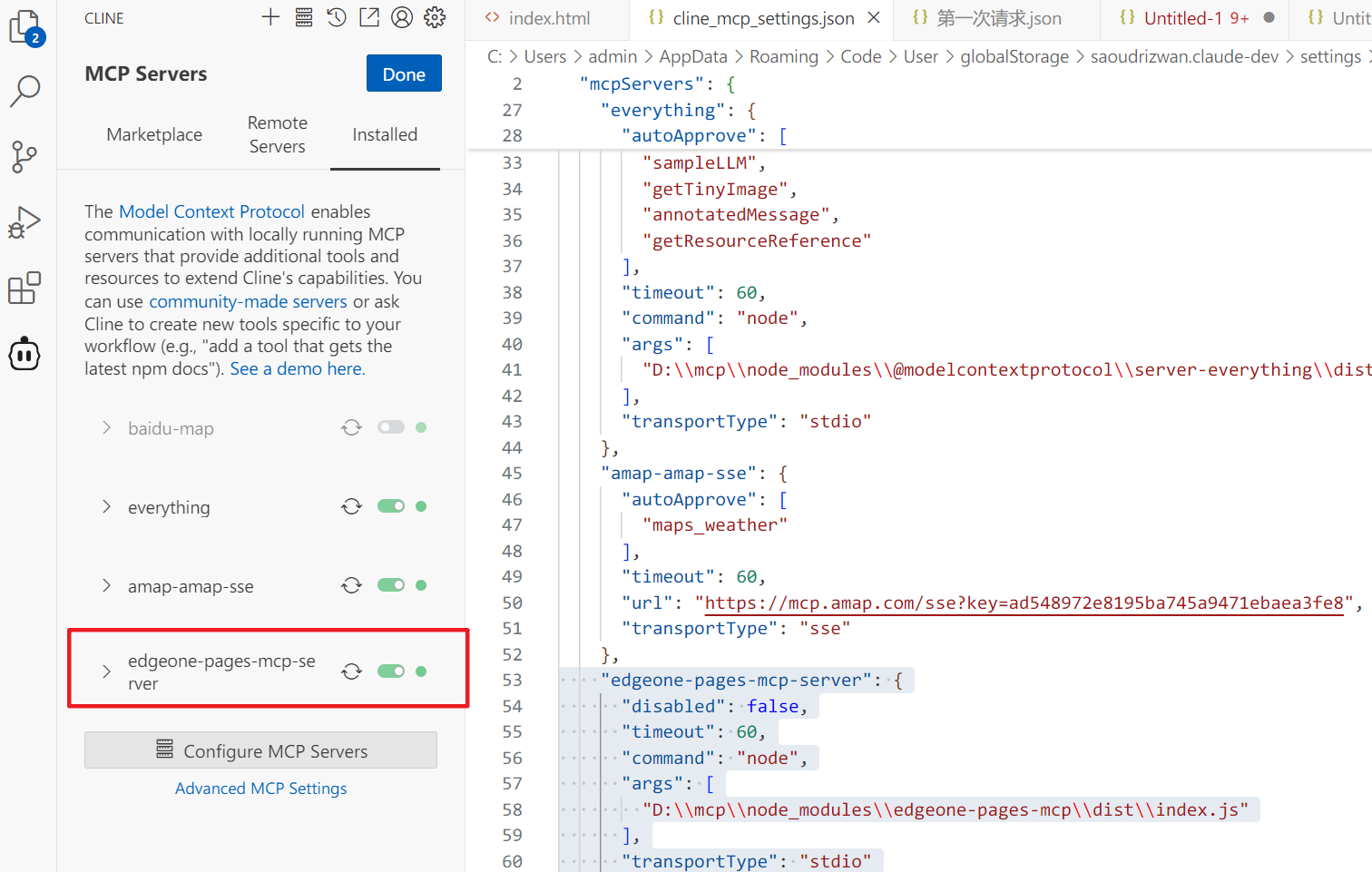Open Cline settings gear icon
Viewport: 1372px width, 872px height.
point(436,17)
